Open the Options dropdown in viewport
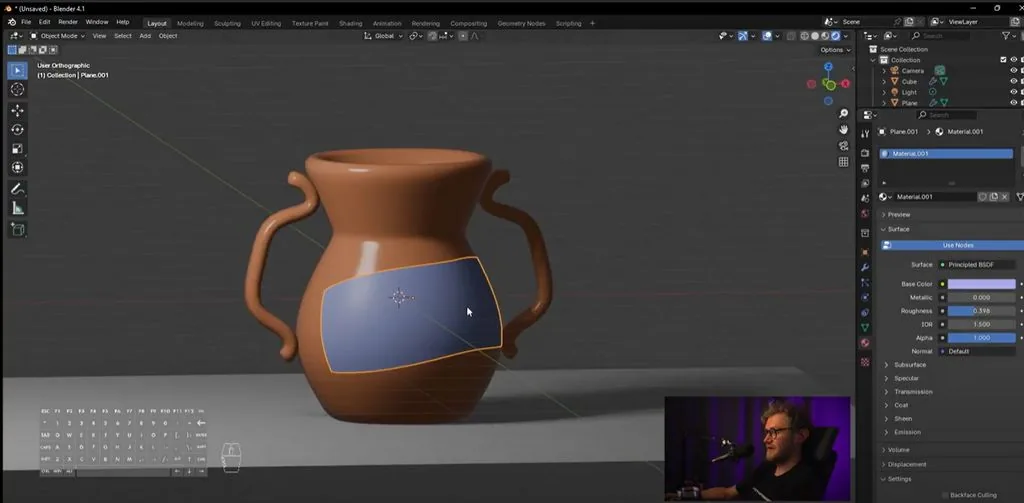The width and height of the screenshot is (1024, 503). [835, 50]
